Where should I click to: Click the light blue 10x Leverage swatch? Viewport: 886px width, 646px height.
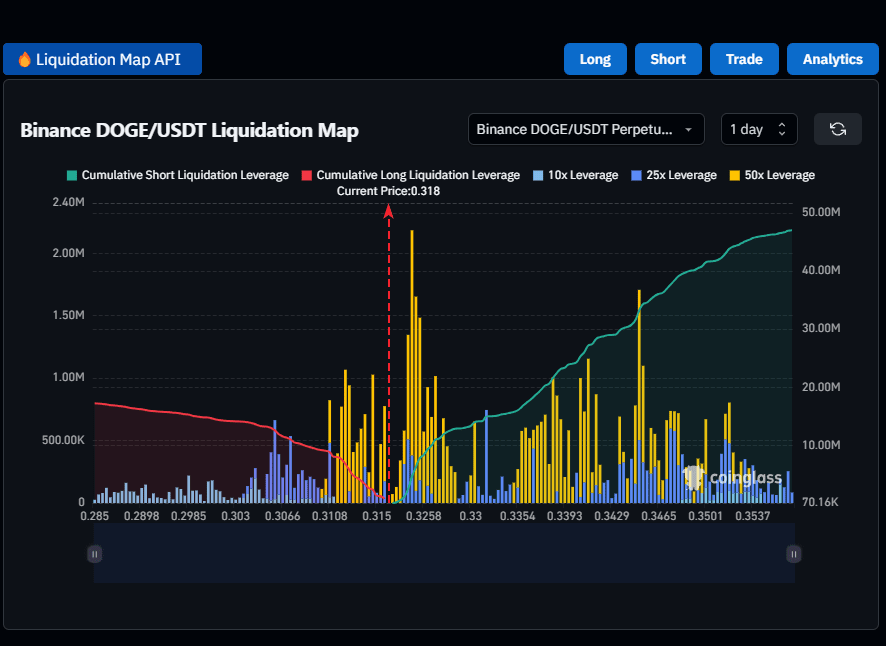538,175
